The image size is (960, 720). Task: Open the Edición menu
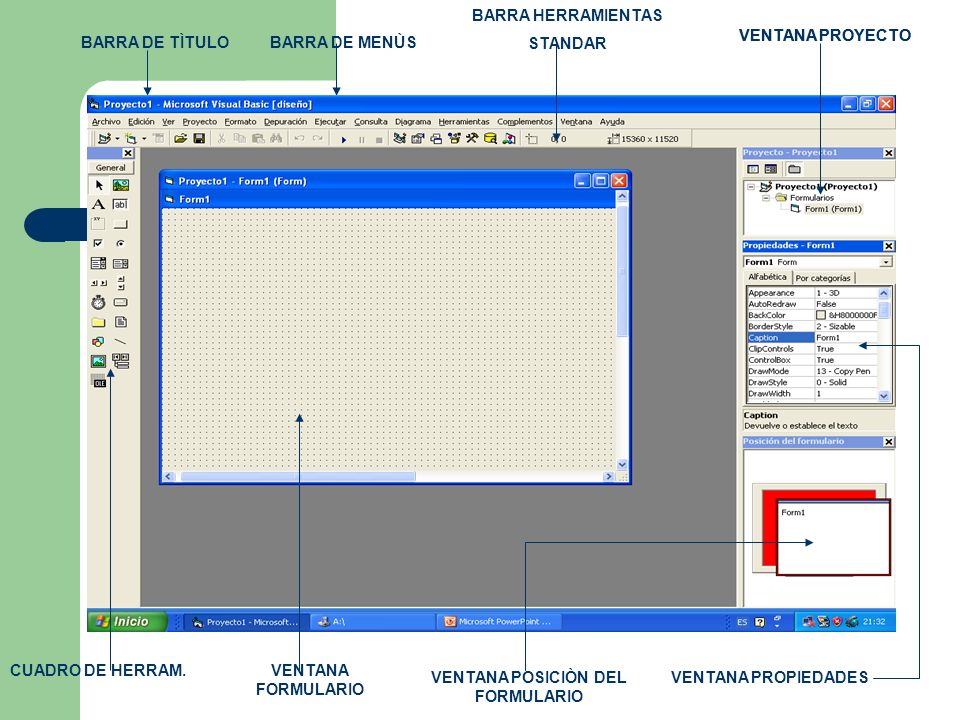point(141,122)
